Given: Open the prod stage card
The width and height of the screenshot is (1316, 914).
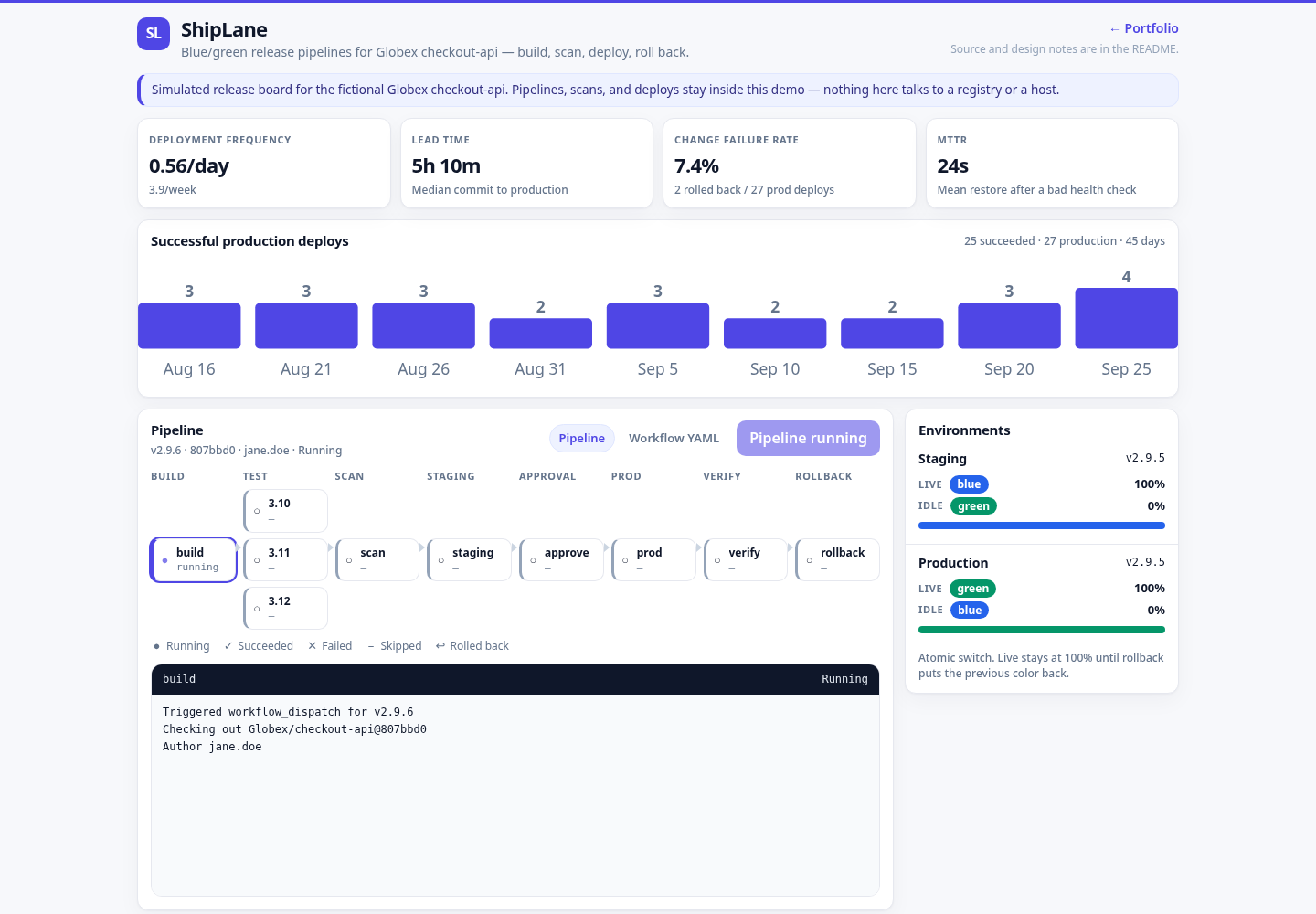Looking at the screenshot, I should point(653,559).
